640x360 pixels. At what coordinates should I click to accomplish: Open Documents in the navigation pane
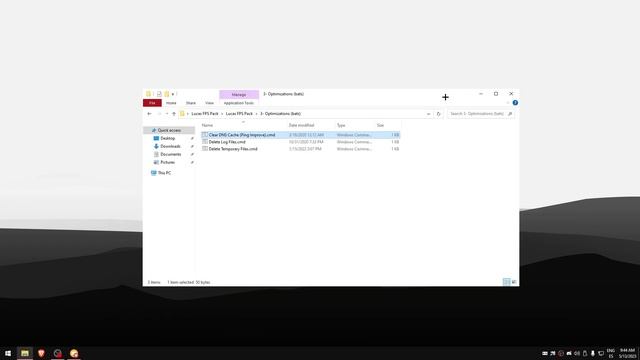point(171,154)
